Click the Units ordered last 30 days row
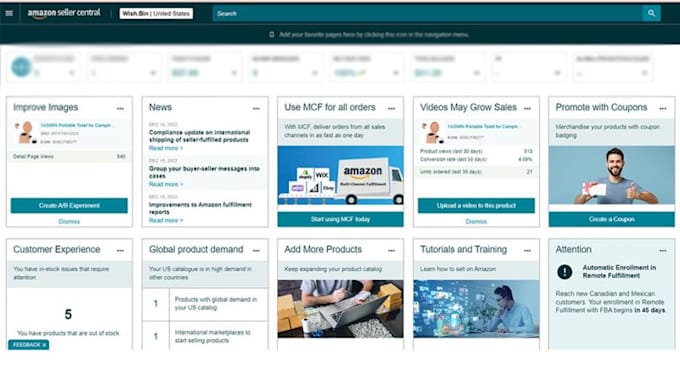The height and width of the screenshot is (385, 680). tap(476, 172)
